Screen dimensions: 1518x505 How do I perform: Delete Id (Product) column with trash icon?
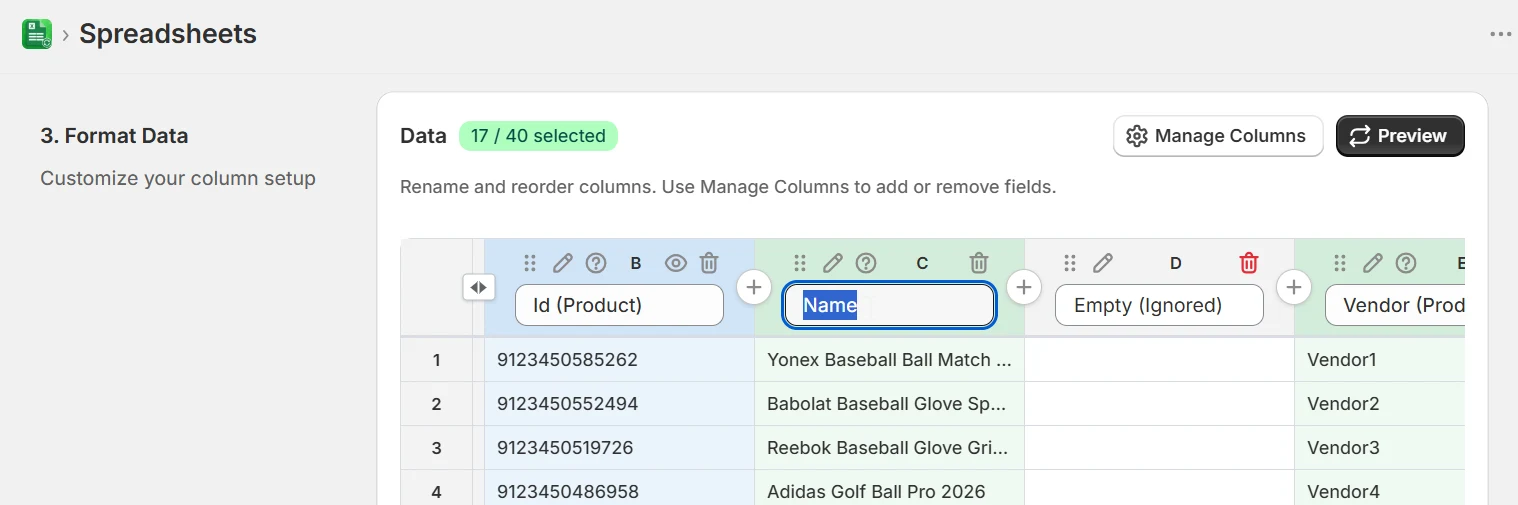pyautogui.click(x=709, y=263)
